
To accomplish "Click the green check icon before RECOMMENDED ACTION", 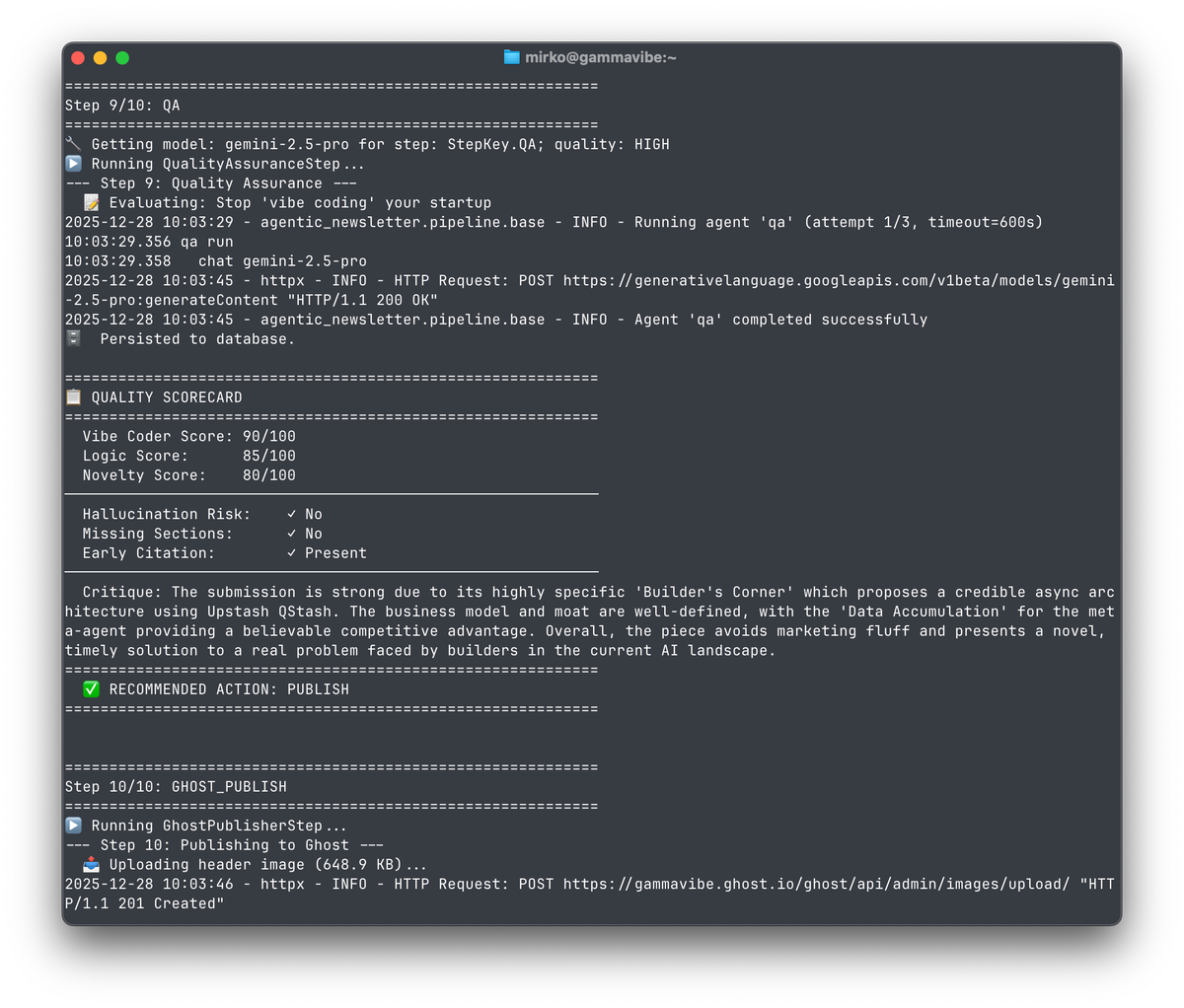I will tap(90, 688).
